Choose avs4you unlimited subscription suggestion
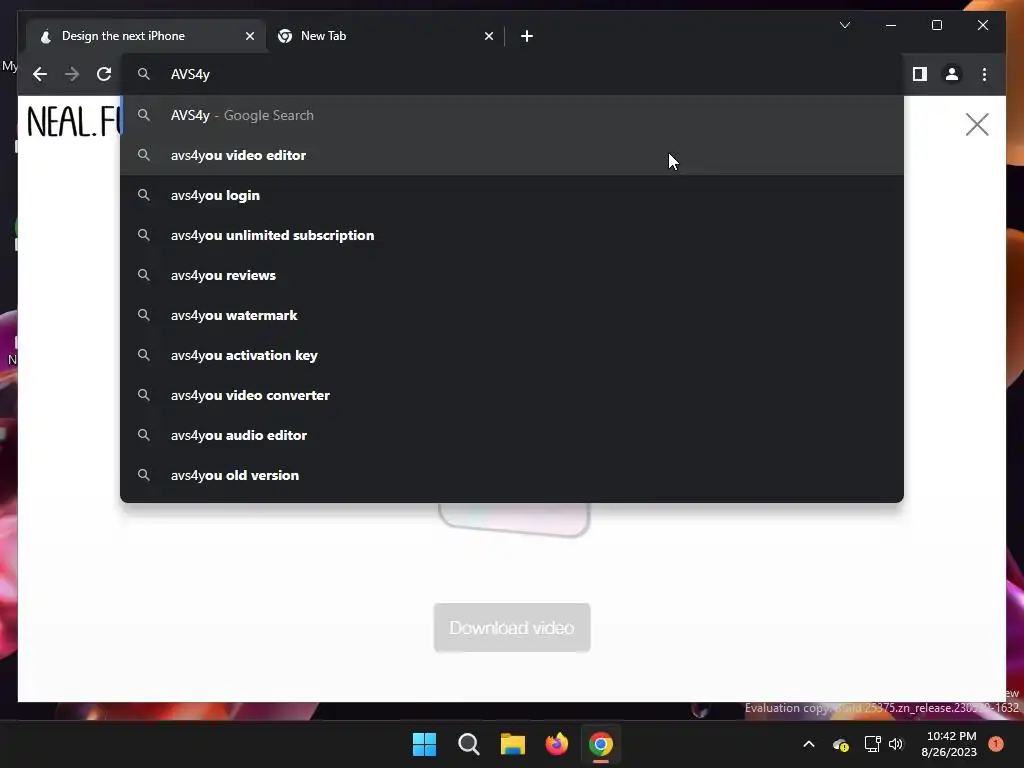The width and height of the screenshot is (1024, 768). click(512, 235)
